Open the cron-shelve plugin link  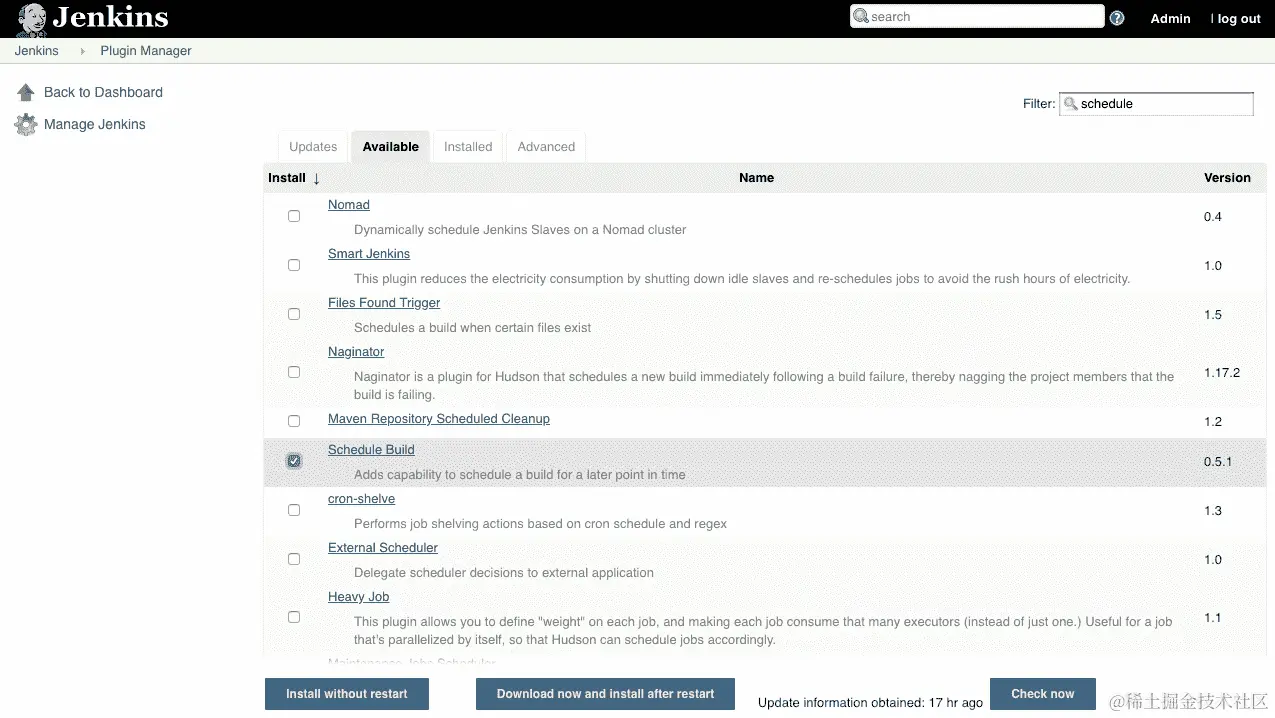click(x=361, y=499)
